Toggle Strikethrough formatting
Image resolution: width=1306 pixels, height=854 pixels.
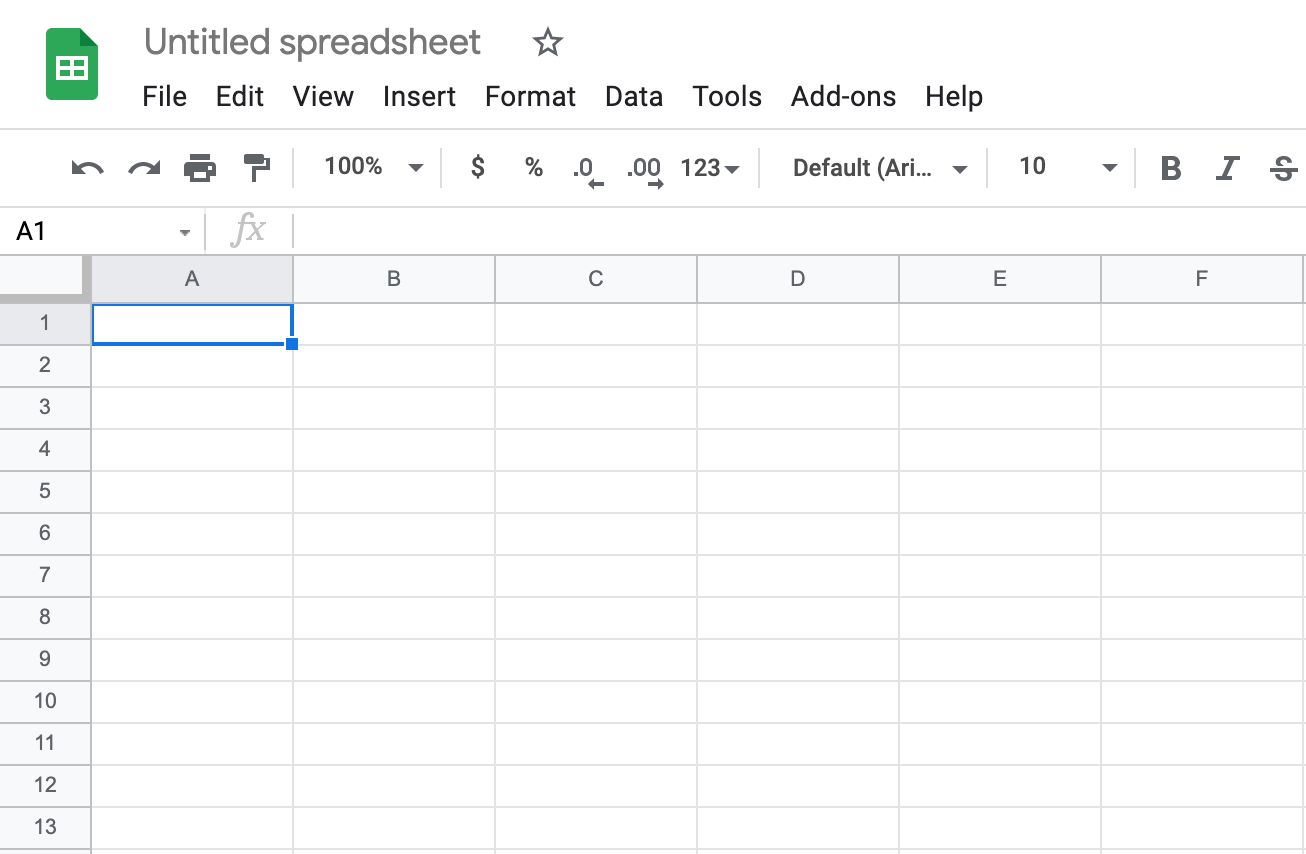tap(1283, 168)
